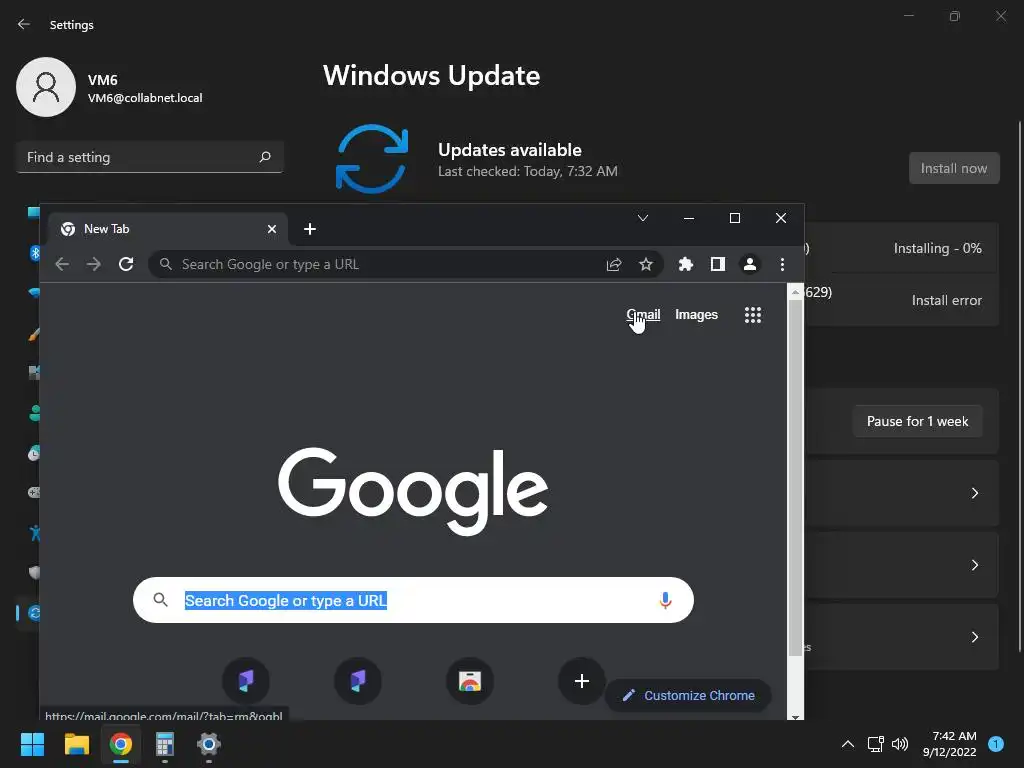Click the volume speaker tray icon

(x=900, y=744)
